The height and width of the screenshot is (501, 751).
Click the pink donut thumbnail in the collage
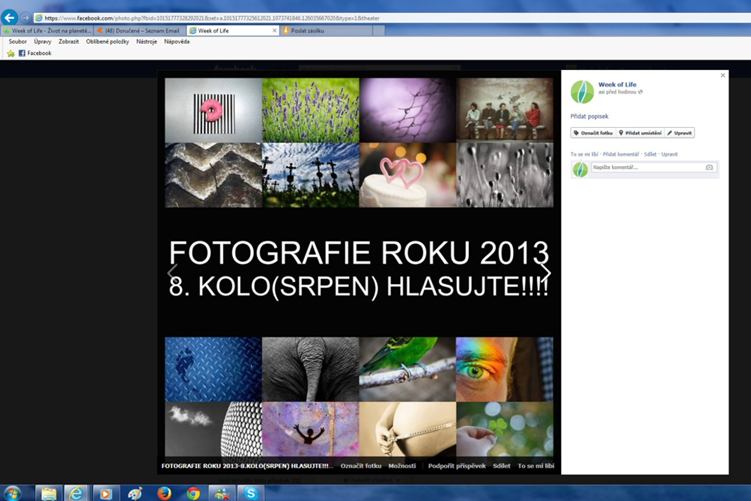[x=213, y=110]
